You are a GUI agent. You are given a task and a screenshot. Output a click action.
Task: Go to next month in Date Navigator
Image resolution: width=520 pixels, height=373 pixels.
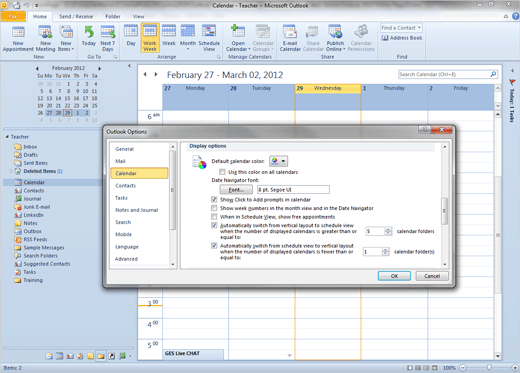click(99, 68)
